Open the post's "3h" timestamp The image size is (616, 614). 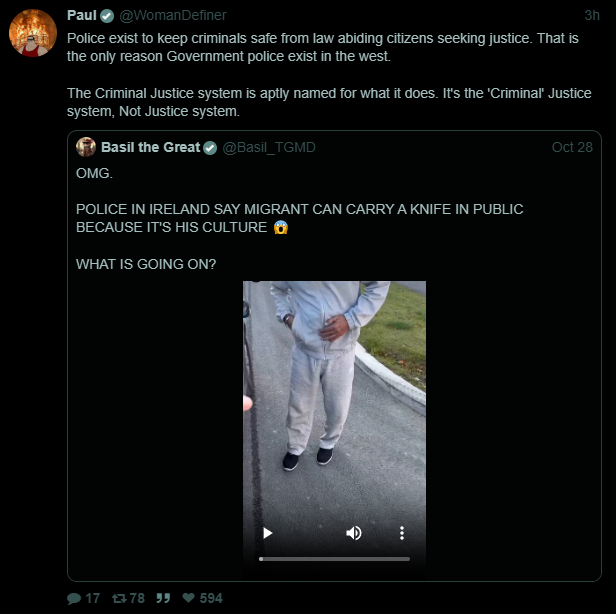click(x=592, y=15)
